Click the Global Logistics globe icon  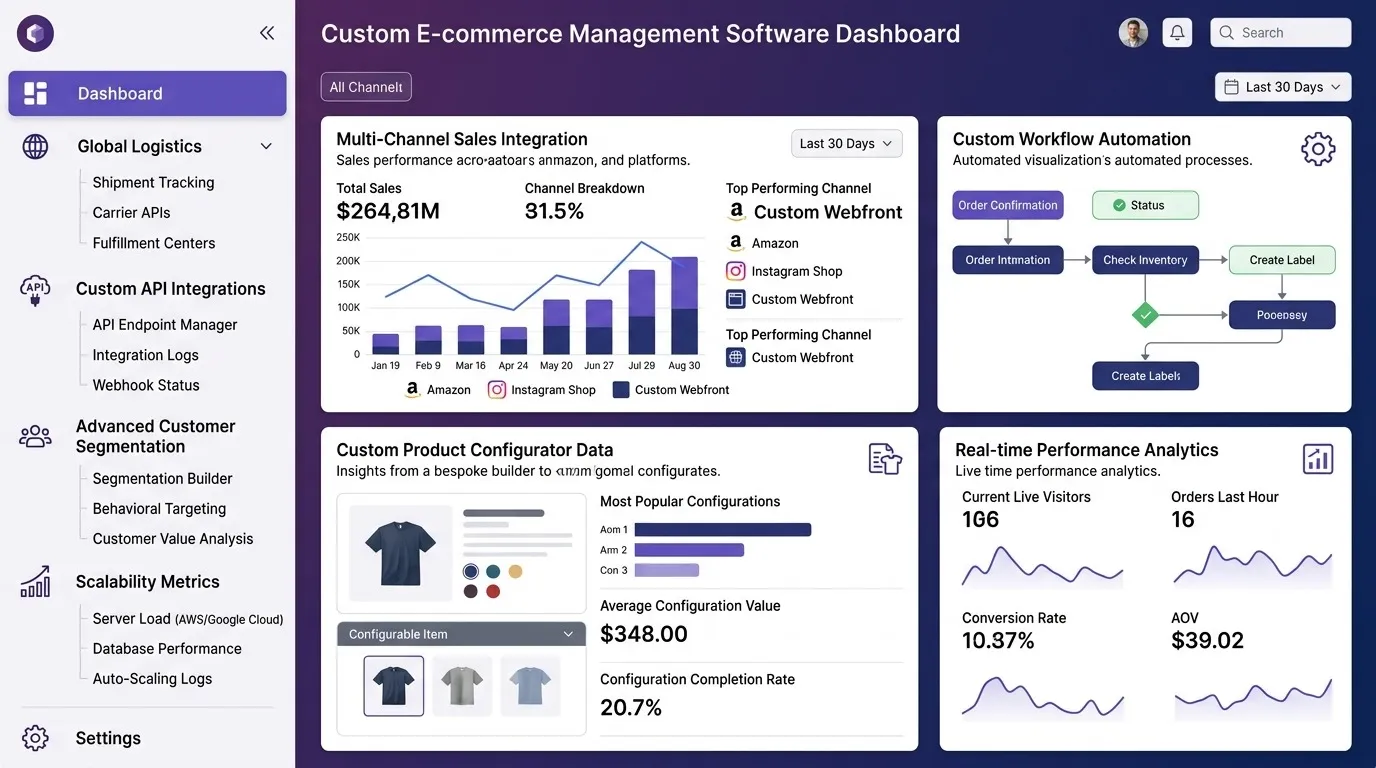[x=35, y=146]
